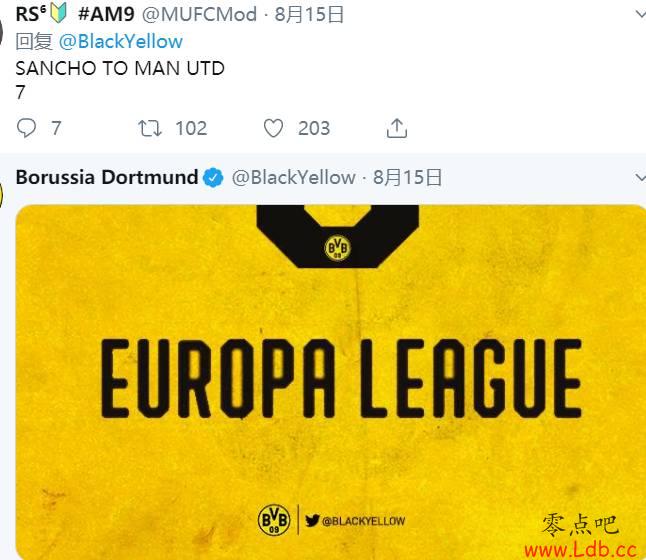This screenshot has height=560, width=646.
Task: Open the Borussia Dortmund tweet options chevron
Action: point(640,178)
